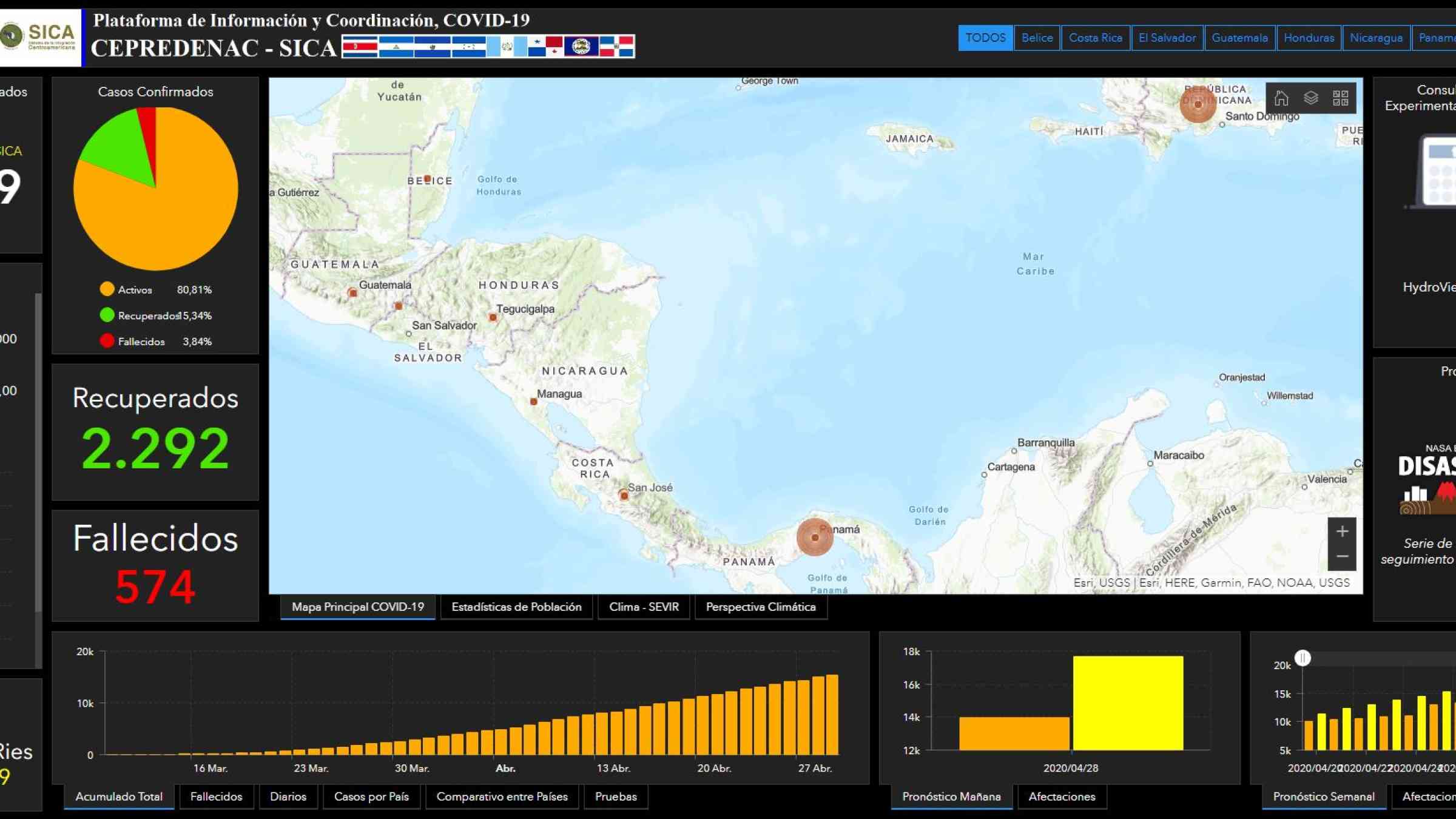Click the weekly forecast chart slider handle
Screen dimensions: 1456x819
[1303, 658]
